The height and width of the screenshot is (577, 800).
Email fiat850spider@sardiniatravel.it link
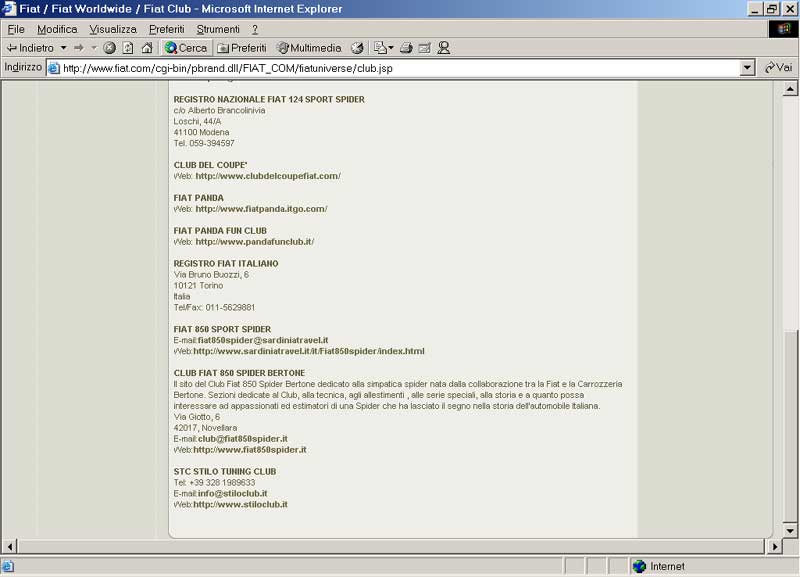pos(263,340)
